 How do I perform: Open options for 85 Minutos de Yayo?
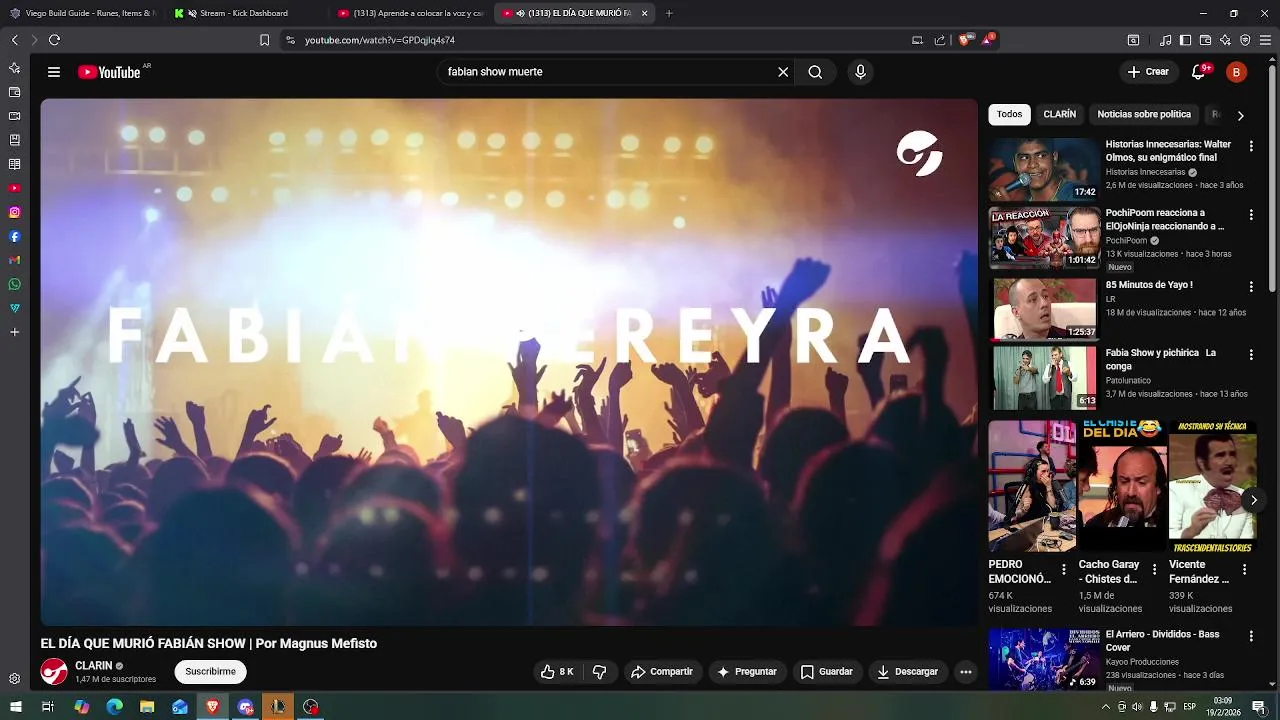point(1251,287)
